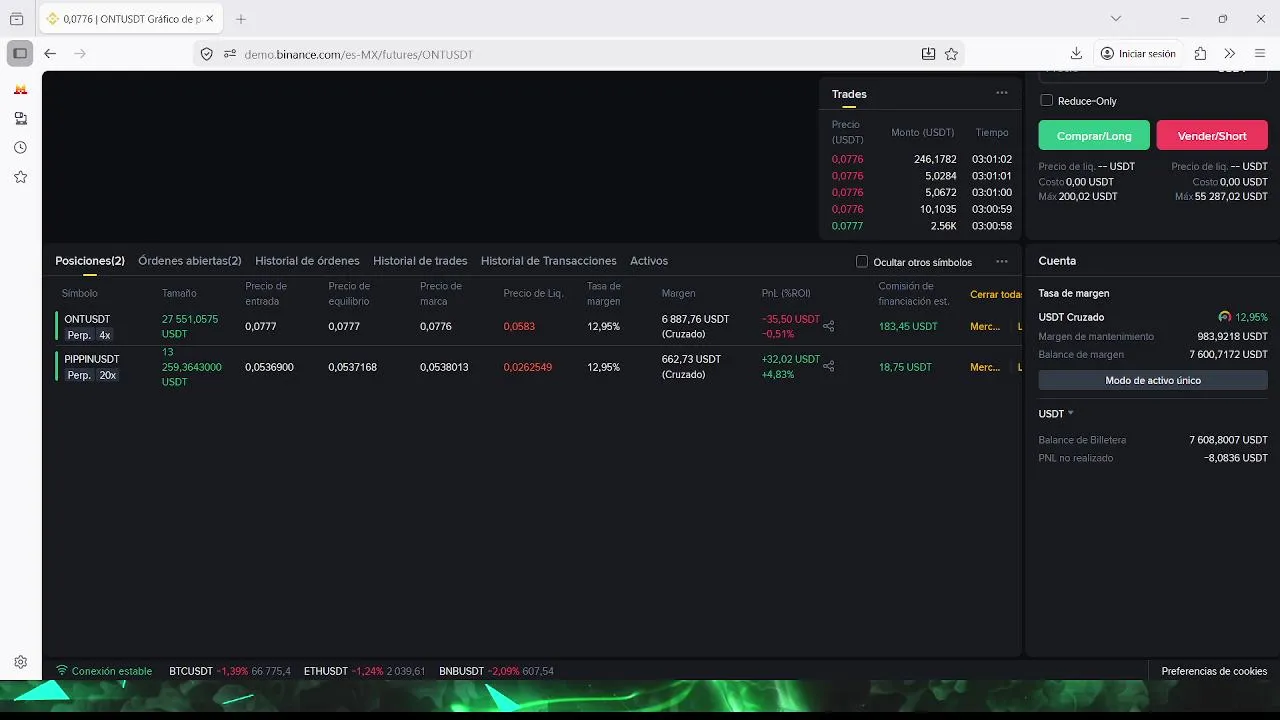Click the BTCUSDT ticker in footer
The width and height of the screenshot is (1280, 720).
point(230,671)
